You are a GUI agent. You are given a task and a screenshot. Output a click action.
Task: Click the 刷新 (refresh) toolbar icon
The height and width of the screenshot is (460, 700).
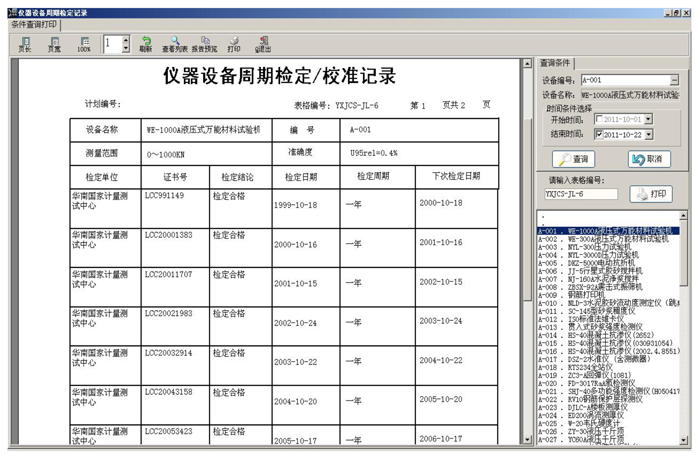pyautogui.click(x=146, y=43)
